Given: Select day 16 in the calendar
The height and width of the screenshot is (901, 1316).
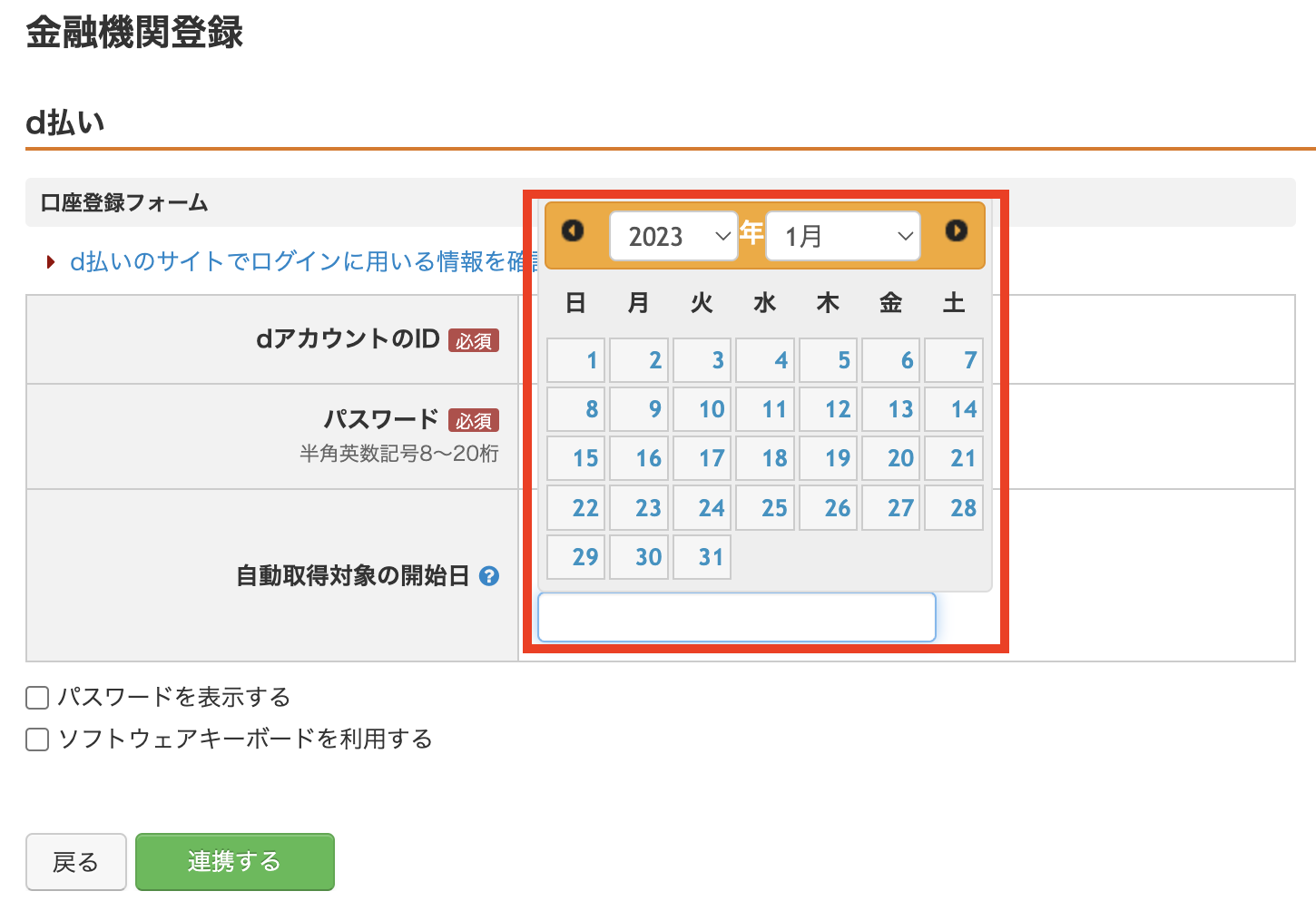Looking at the screenshot, I should pos(639,458).
